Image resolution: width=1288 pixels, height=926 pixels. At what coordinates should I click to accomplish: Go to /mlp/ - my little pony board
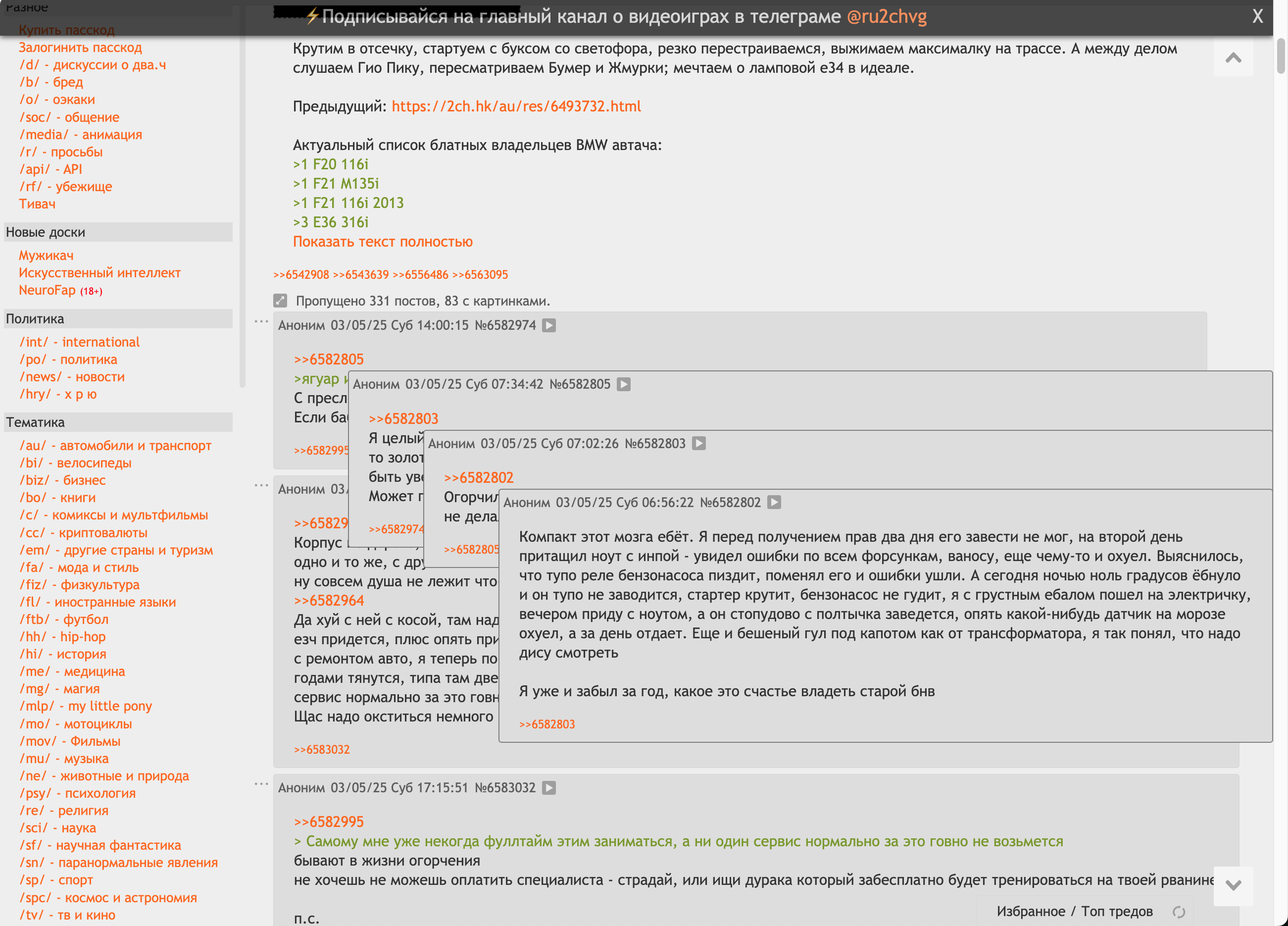pos(86,706)
